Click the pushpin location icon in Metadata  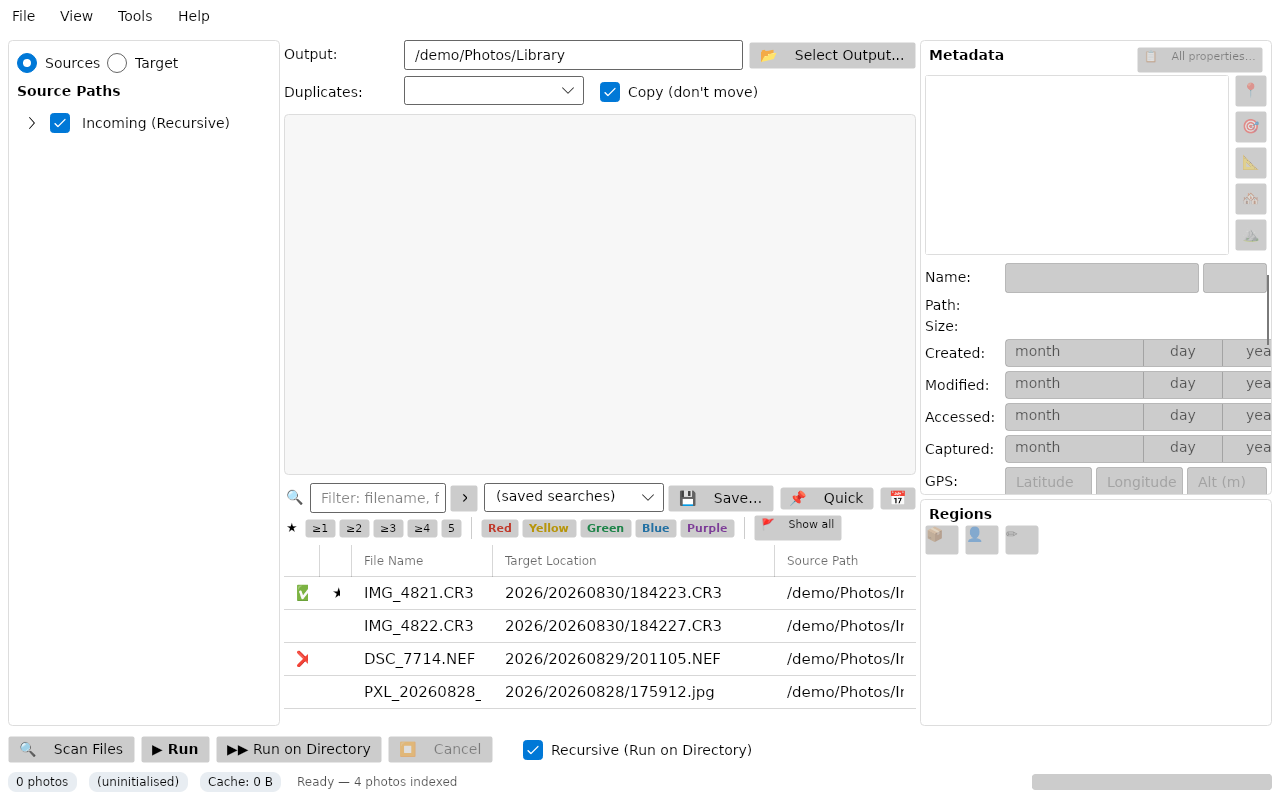click(1250, 91)
